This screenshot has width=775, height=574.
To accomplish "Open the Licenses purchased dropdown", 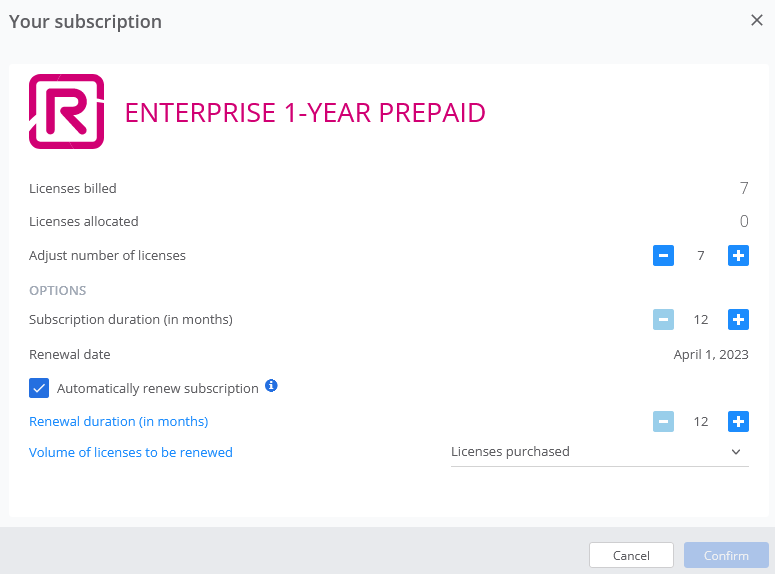I will click(x=600, y=452).
